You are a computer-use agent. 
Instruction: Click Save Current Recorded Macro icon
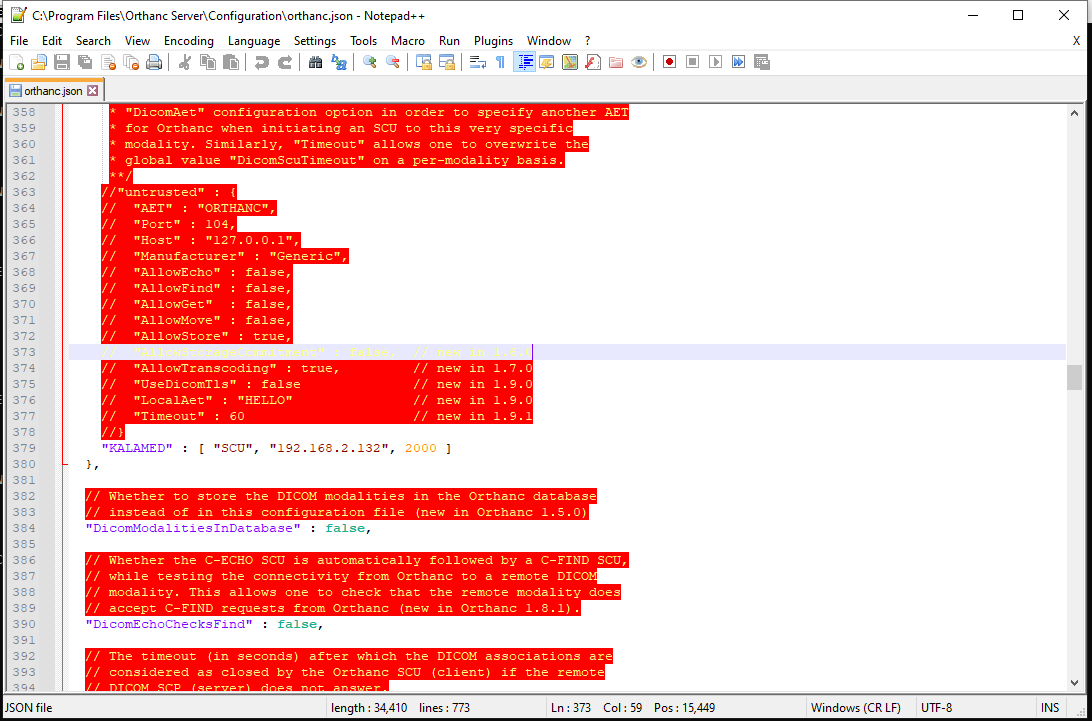point(761,62)
